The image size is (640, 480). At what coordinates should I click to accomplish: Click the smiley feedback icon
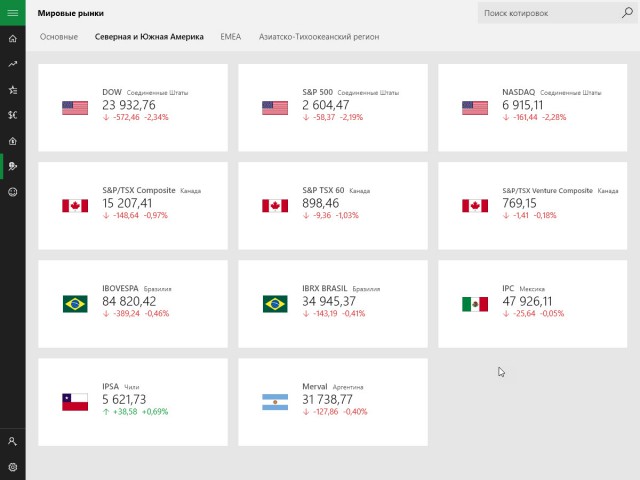click(x=13, y=192)
